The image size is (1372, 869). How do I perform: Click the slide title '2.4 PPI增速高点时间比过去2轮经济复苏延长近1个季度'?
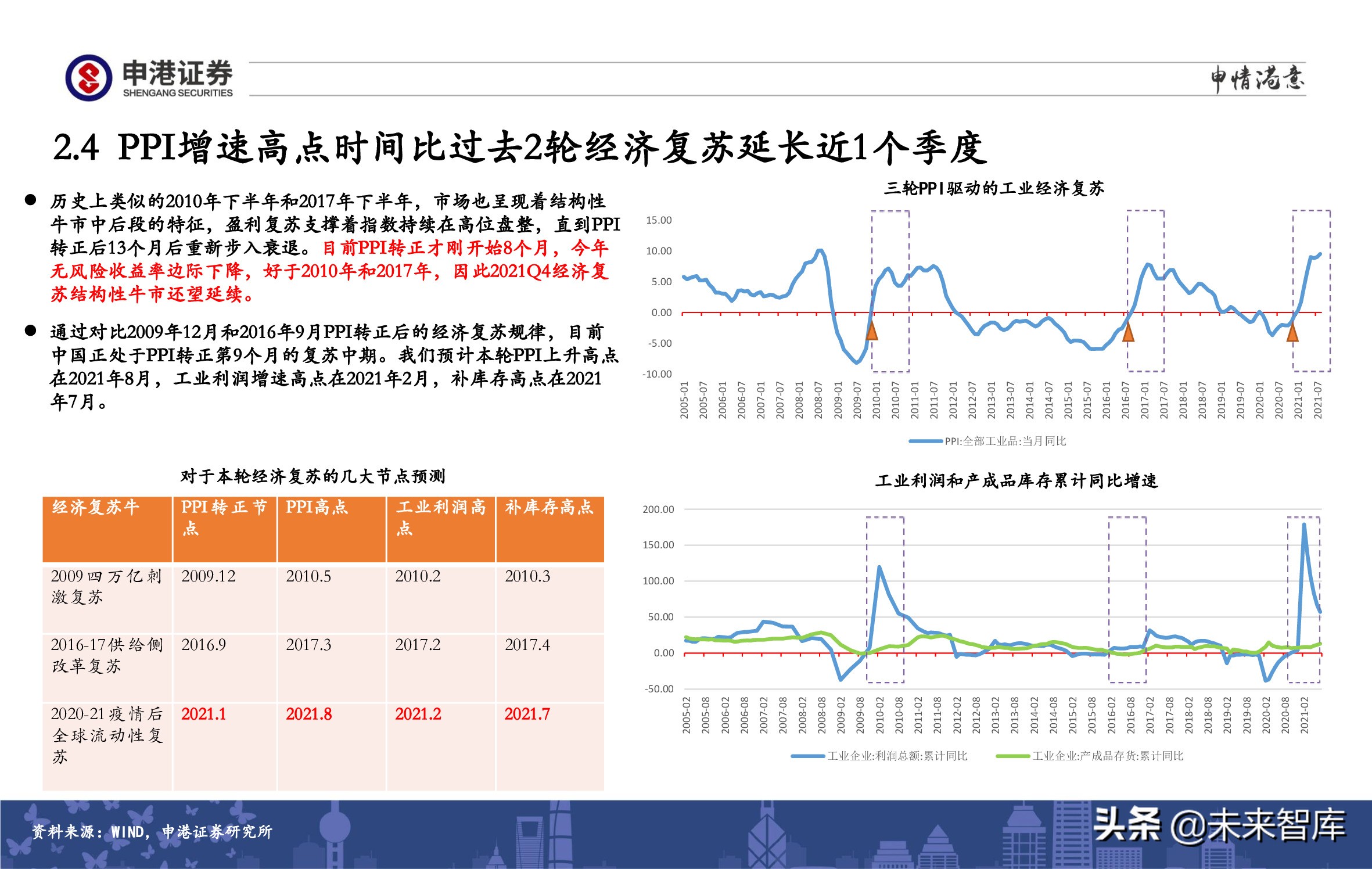point(520,148)
